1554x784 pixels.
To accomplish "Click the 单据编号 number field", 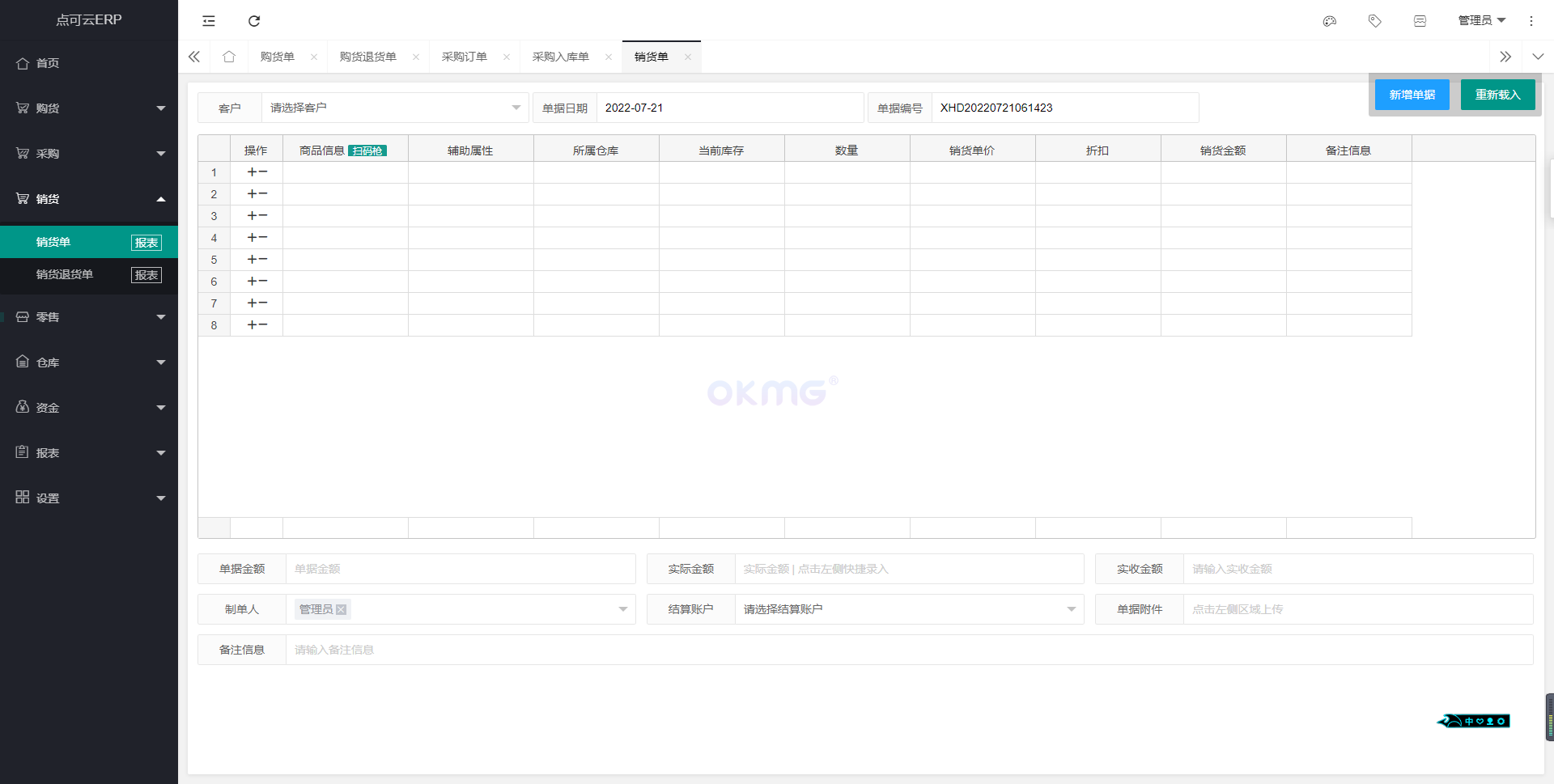I will pos(1064,108).
